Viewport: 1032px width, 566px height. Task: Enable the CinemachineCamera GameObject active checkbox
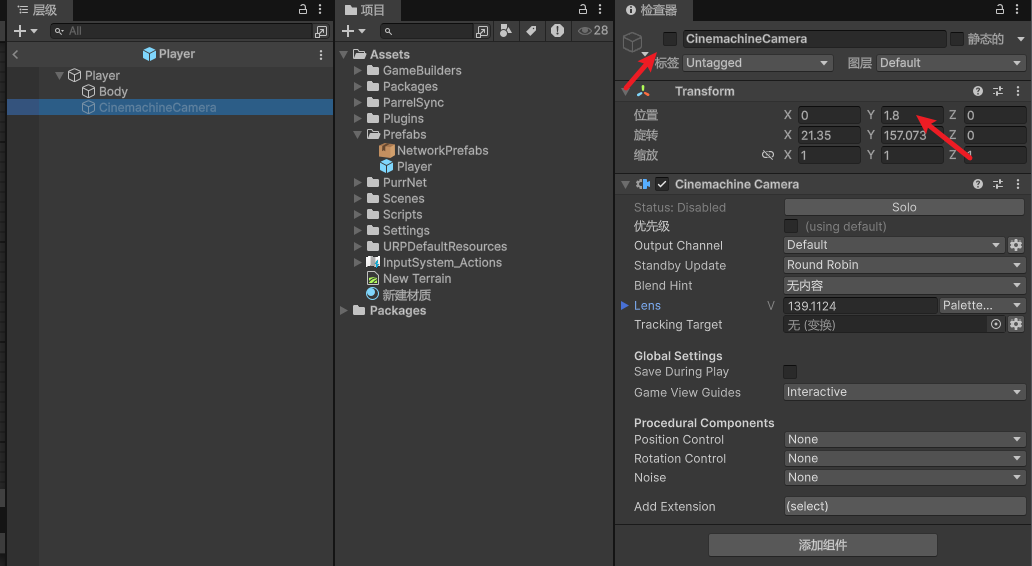point(670,39)
